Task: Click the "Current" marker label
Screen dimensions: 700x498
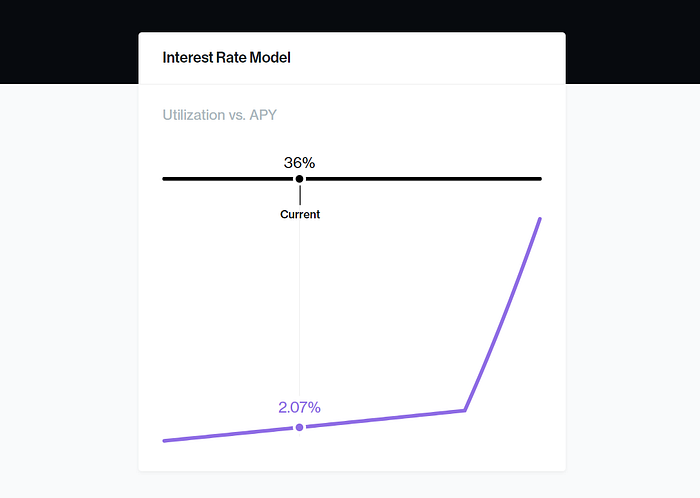Action: click(300, 214)
